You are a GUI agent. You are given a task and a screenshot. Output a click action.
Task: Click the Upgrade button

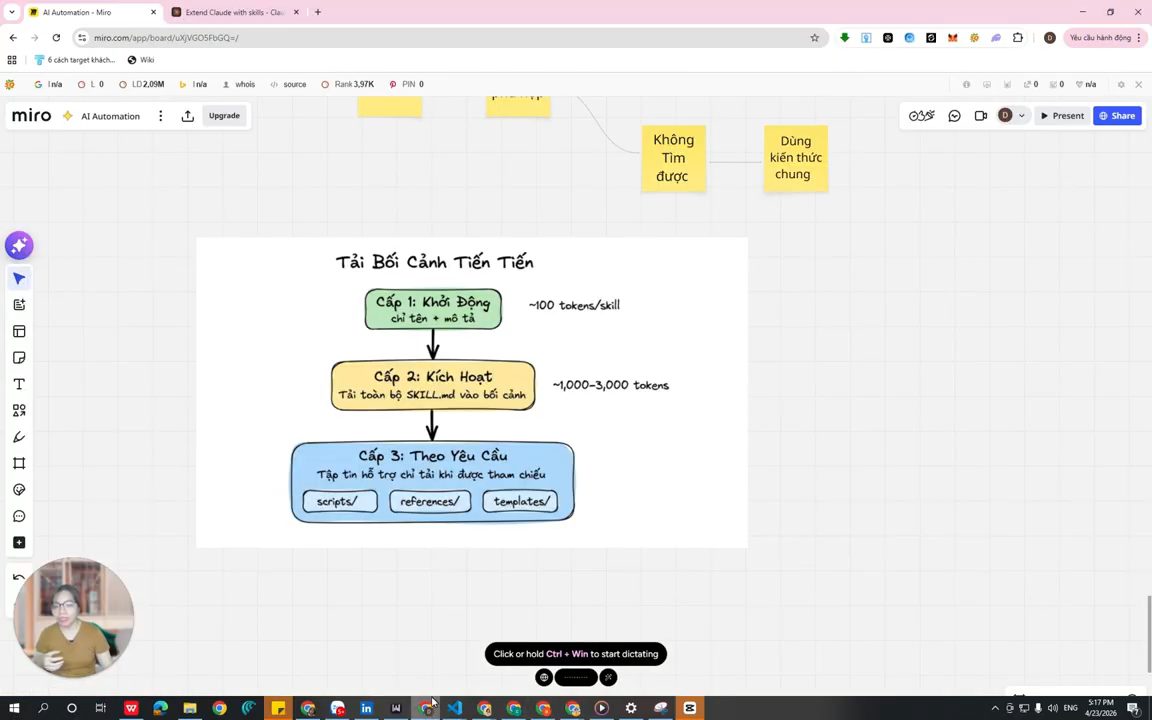click(224, 116)
